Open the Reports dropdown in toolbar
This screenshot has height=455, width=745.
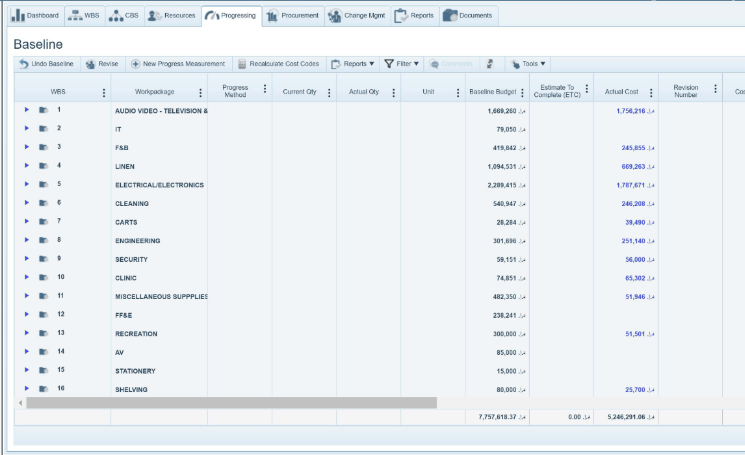coord(353,64)
